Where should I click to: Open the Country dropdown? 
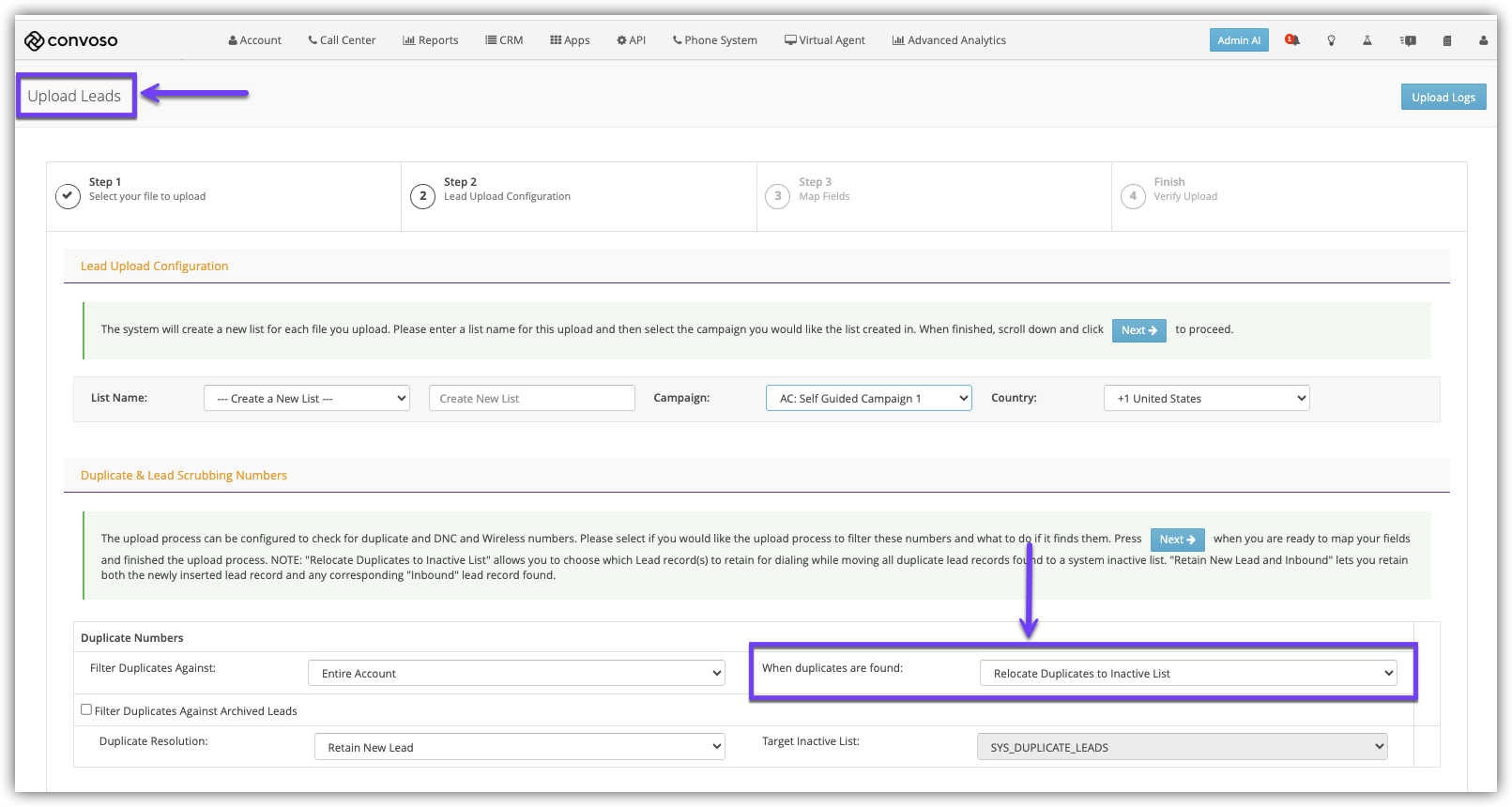1206,398
